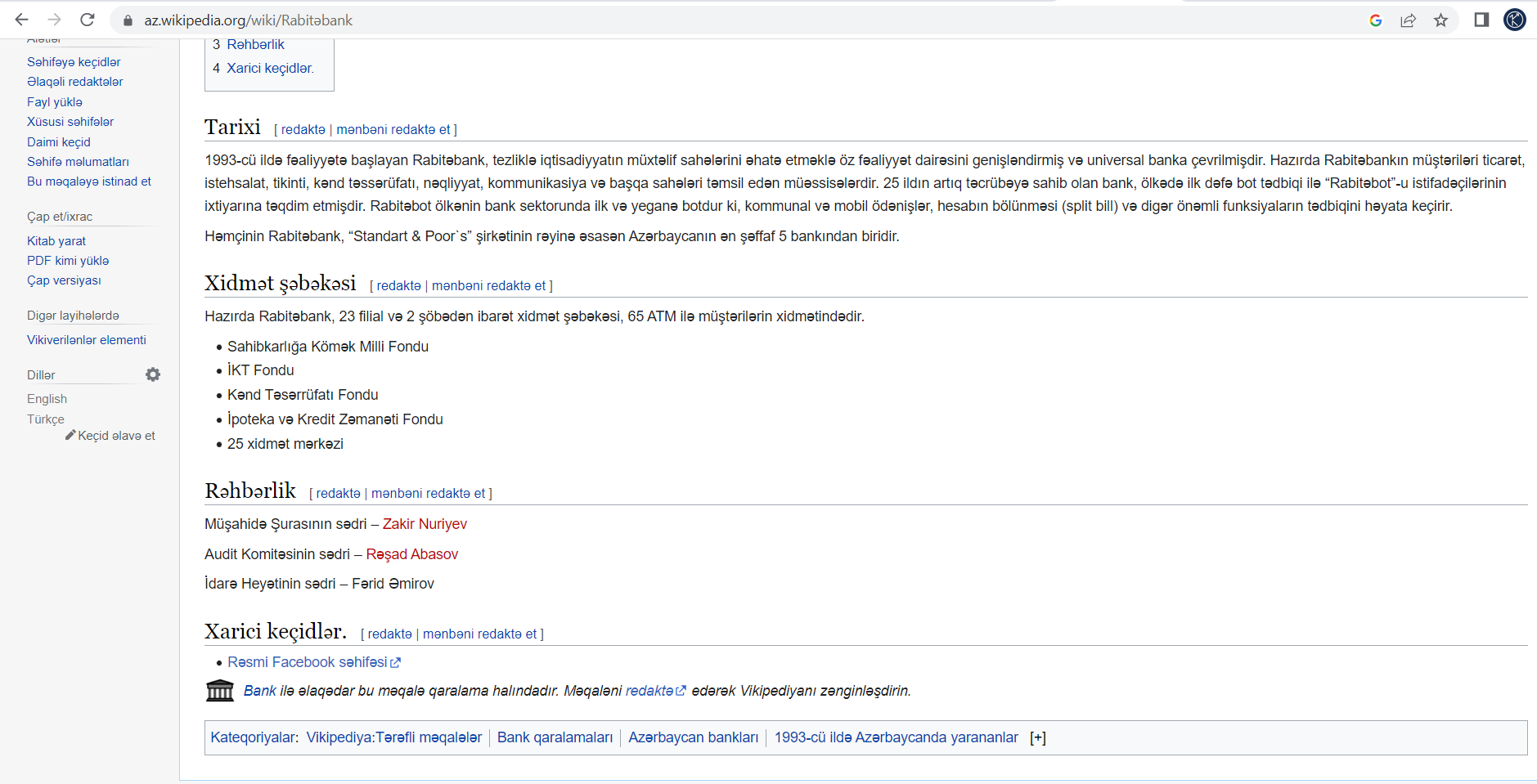The height and width of the screenshot is (784, 1537).
Task: Open category Bank qaralamaları
Action: (555, 737)
